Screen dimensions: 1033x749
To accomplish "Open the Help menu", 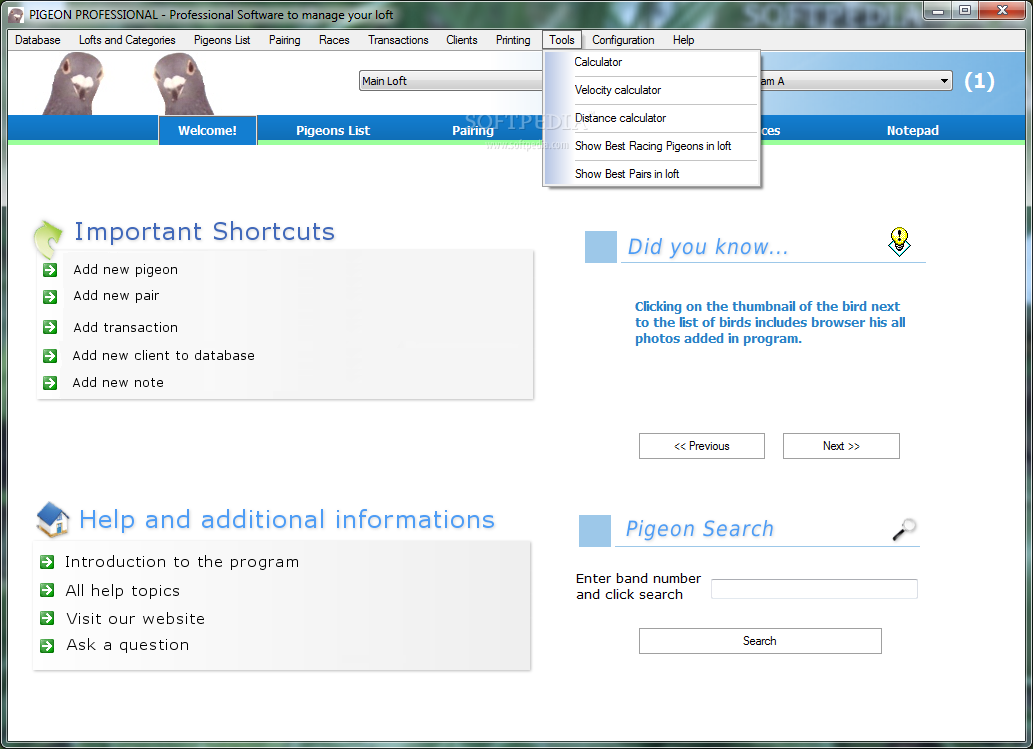I will tap(683, 40).
